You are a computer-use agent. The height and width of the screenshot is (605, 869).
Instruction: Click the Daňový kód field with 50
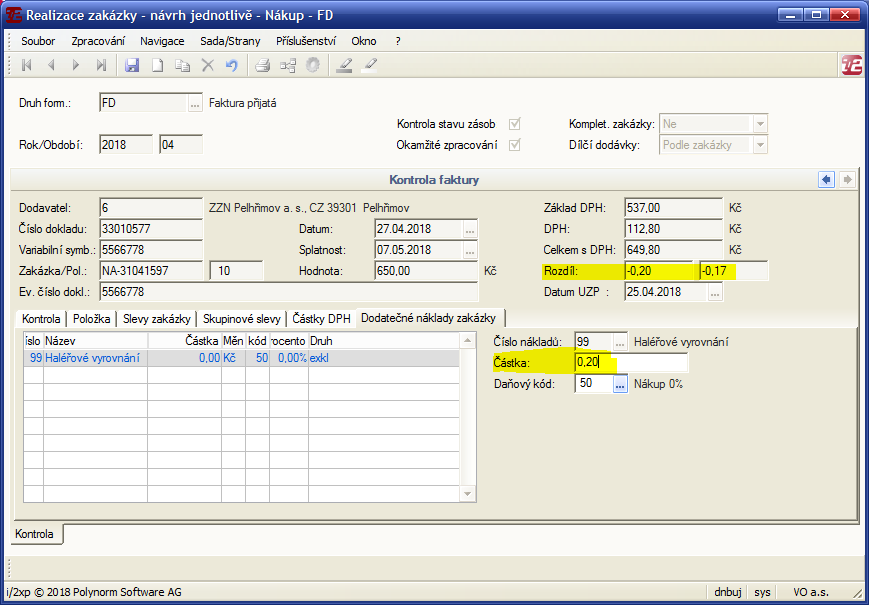[593, 383]
